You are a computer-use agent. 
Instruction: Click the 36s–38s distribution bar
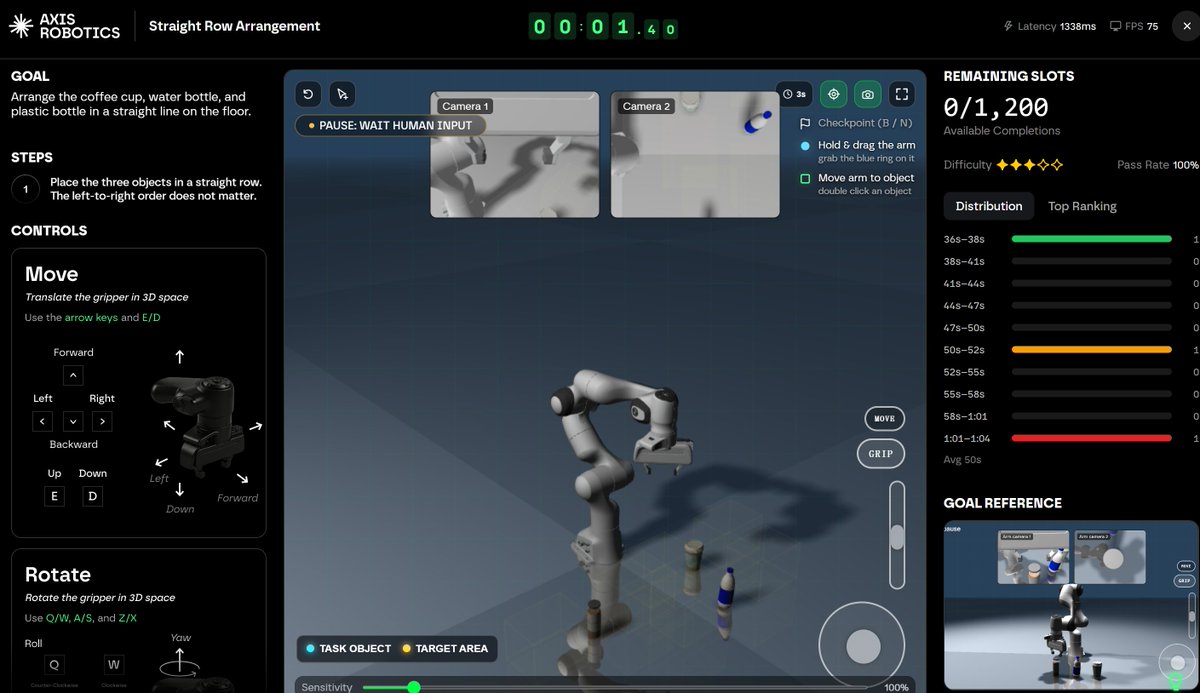(1091, 239)
